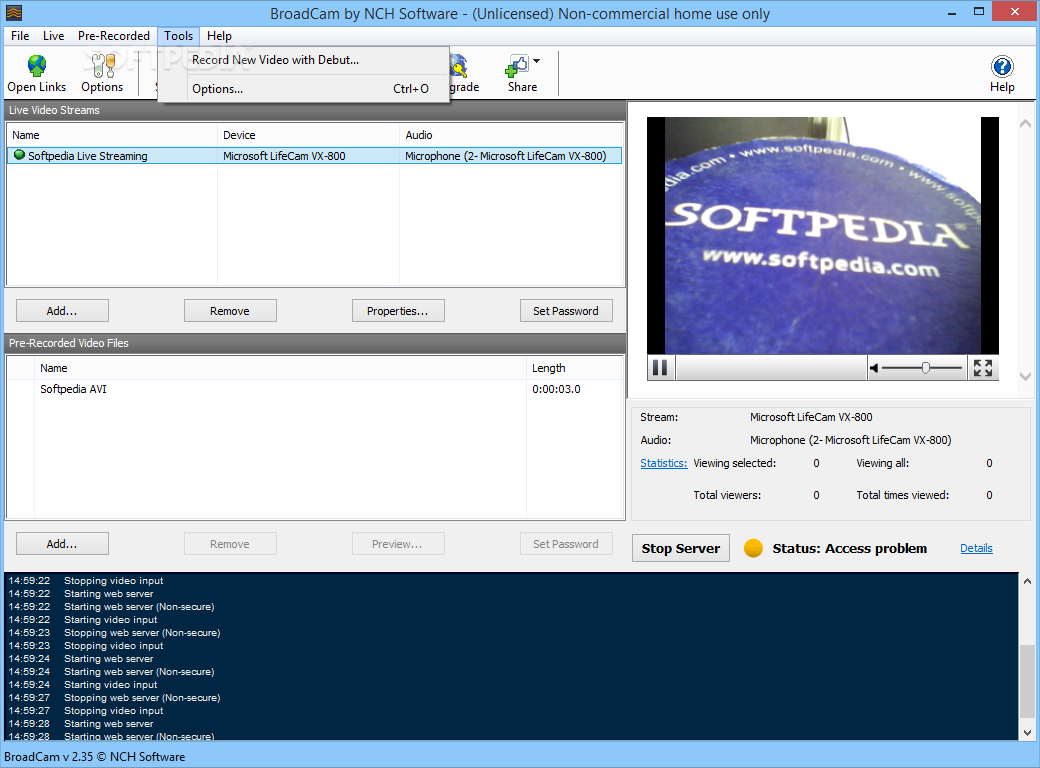The image size is (1040, 768).
Task: Click the Live Video Streams panel header
Action: (x=314, y=110)
